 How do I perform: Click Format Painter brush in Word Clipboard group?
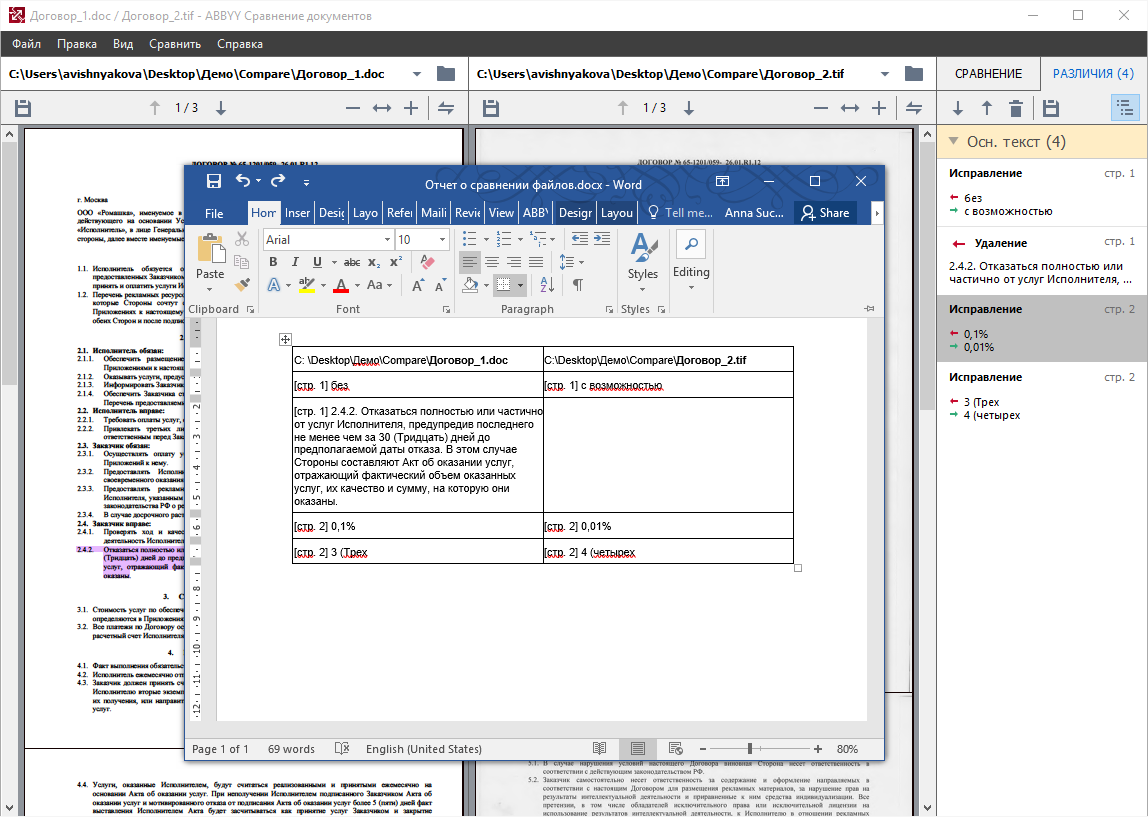(241, 284)
